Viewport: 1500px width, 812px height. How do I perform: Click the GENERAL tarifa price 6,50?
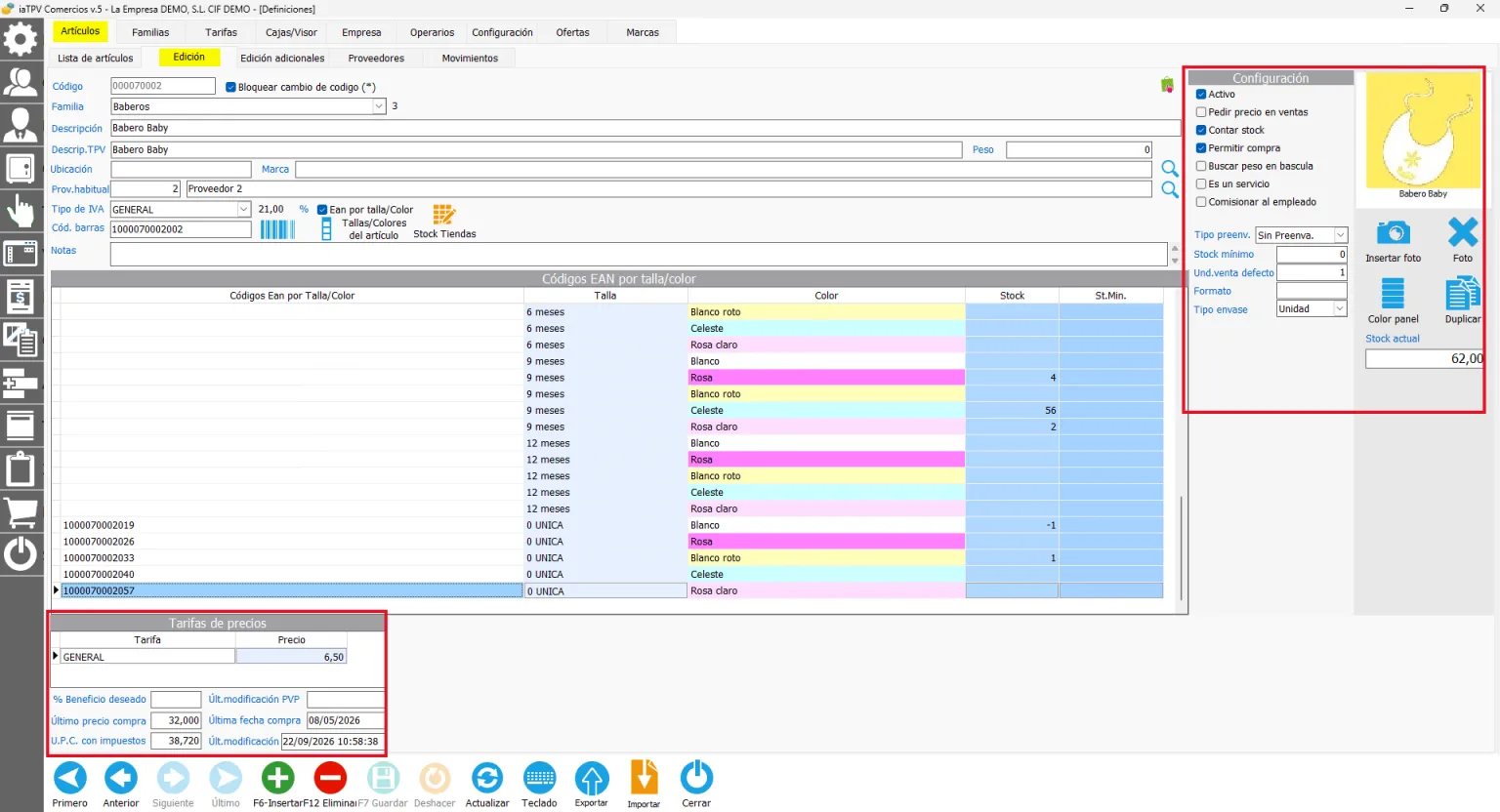(291, 657)
